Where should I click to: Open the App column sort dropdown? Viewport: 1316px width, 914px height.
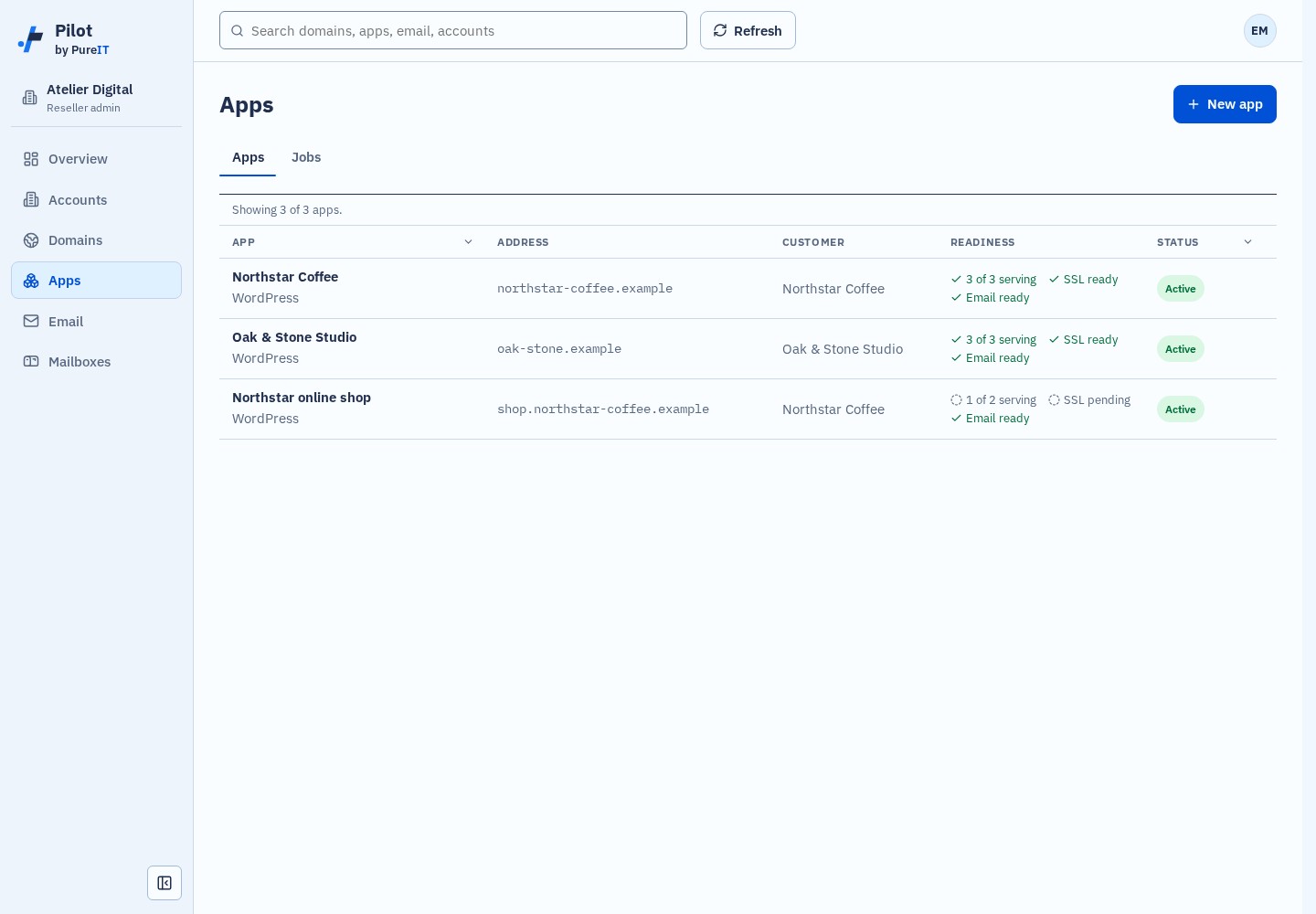468,242
